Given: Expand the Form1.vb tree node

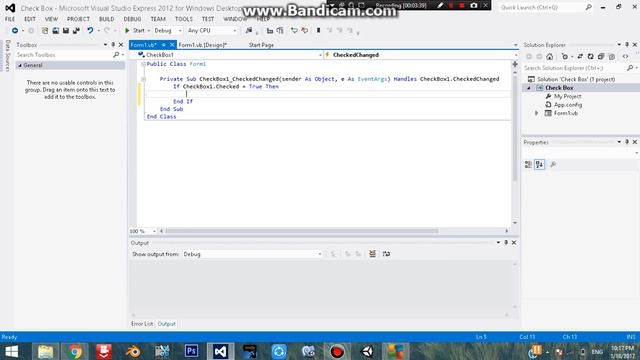Looking at the screenshot, I should coord(537,113).
